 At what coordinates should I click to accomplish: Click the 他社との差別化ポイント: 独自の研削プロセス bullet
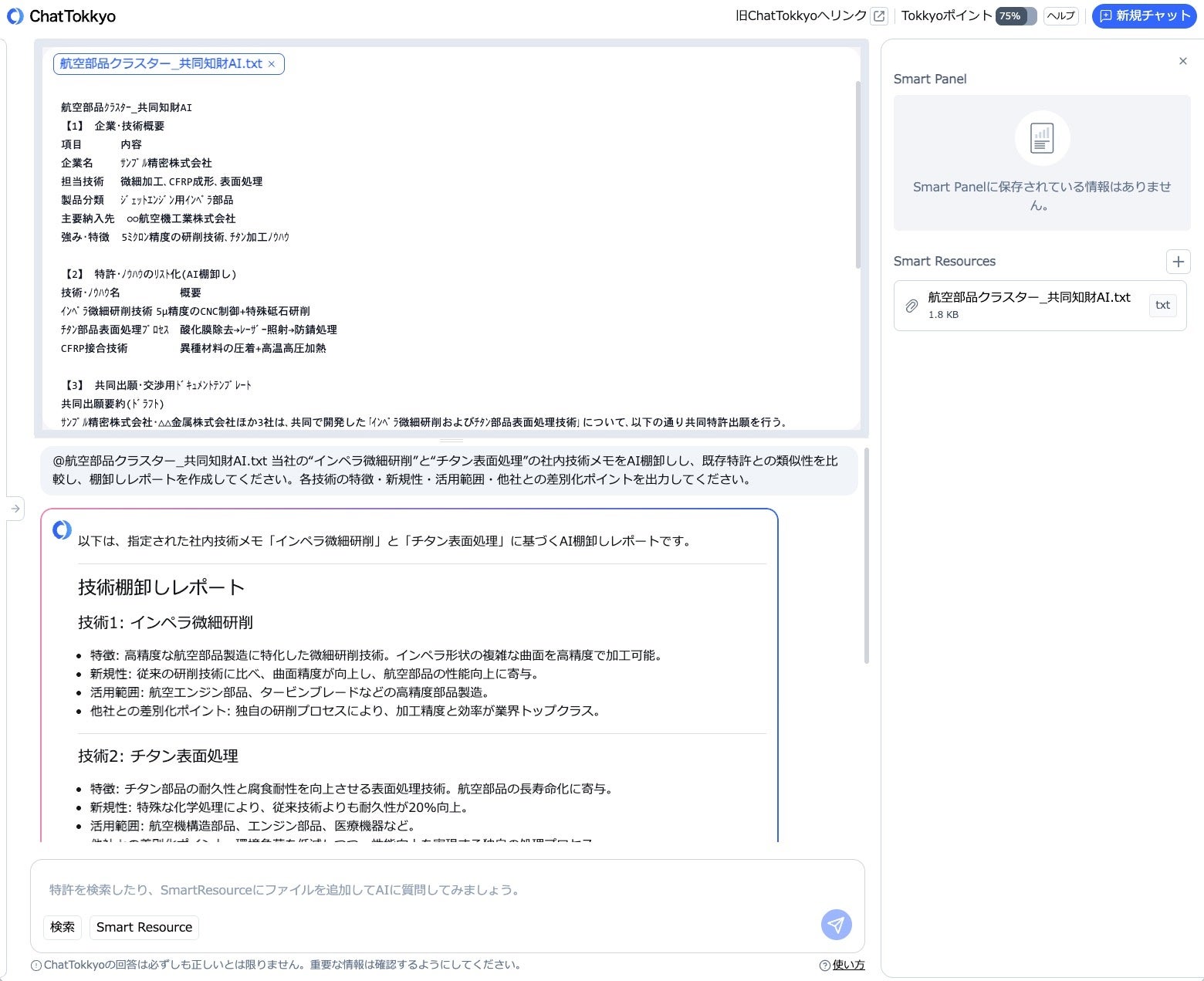(346, 711)
